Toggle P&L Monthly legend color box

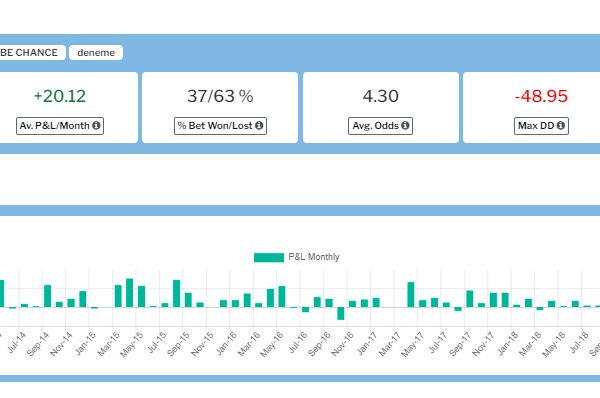click(x=269, y=258)
